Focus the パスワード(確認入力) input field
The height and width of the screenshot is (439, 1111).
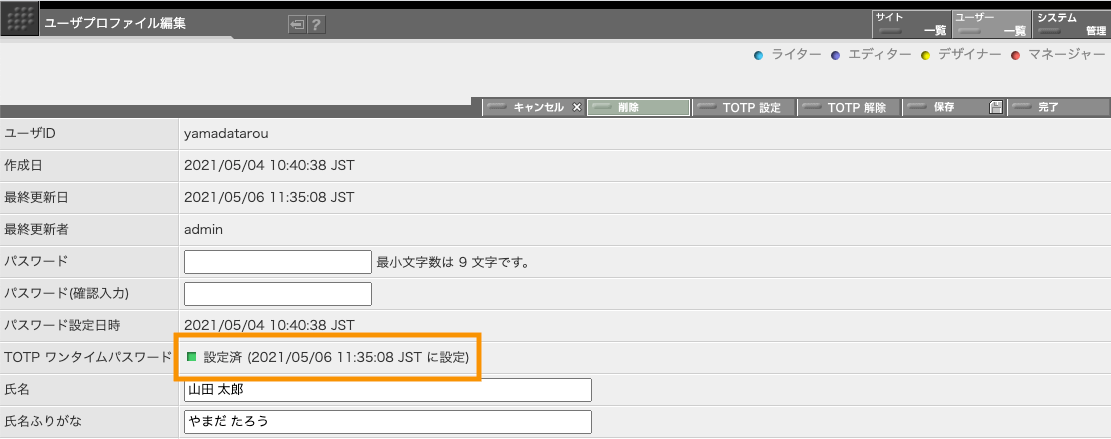point(278,294)
